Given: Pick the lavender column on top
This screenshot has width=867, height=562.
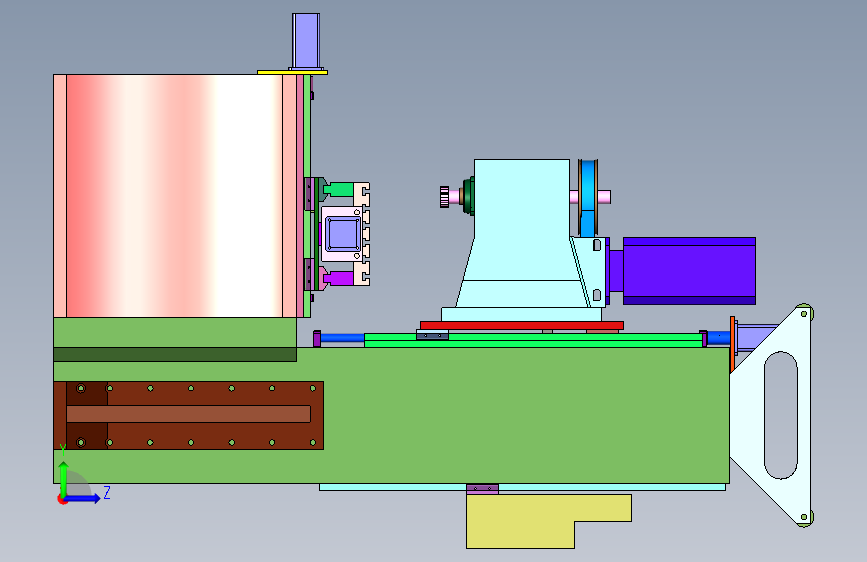Looking at the screenshot, I should pyautogui.click(x=306, y=41).
